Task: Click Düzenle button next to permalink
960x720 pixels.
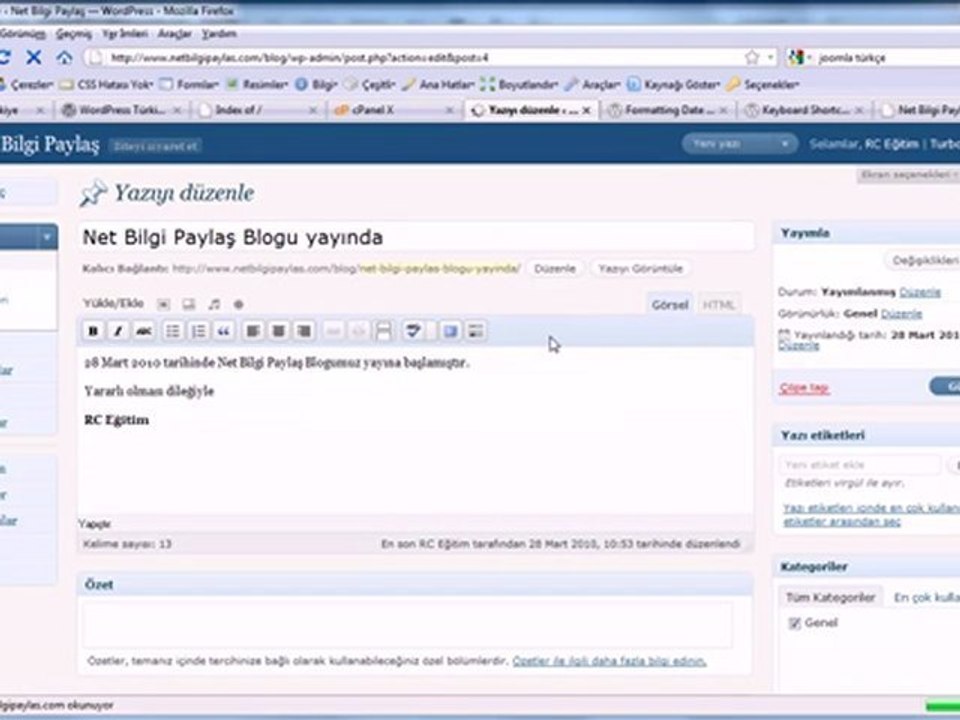Action: click(x=555, y=269)
